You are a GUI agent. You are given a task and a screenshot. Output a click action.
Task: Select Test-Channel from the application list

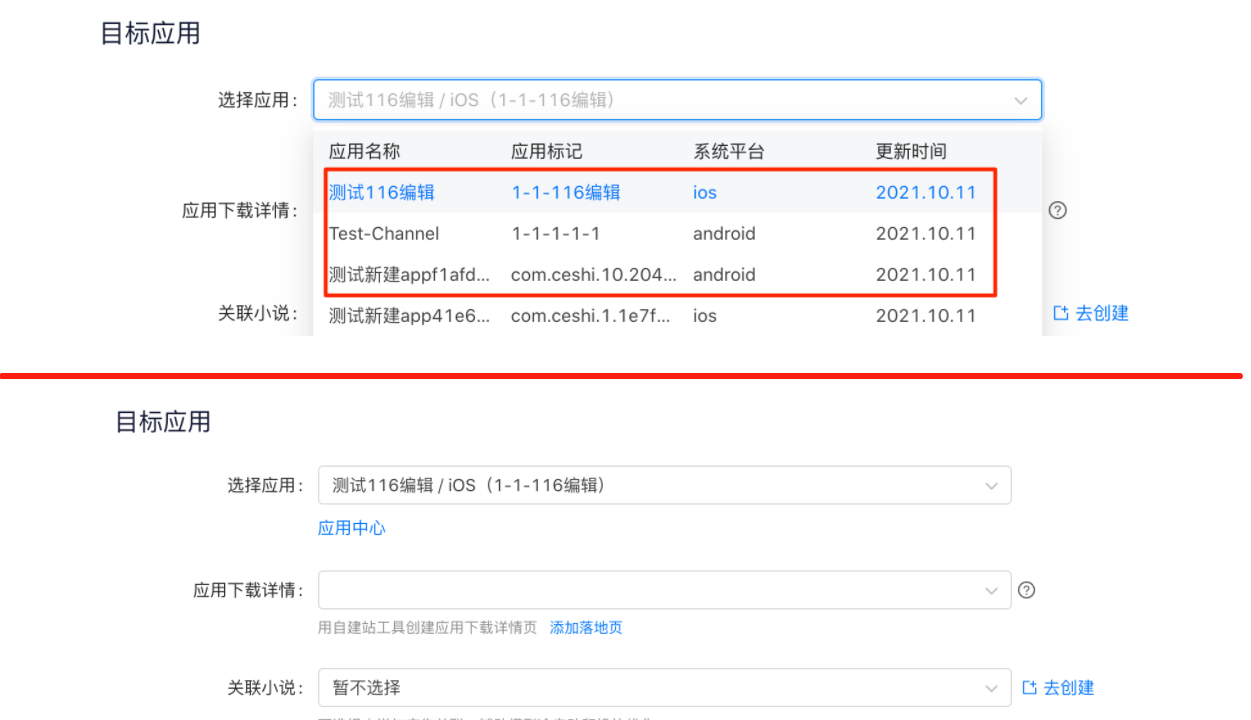coord(385,233)
